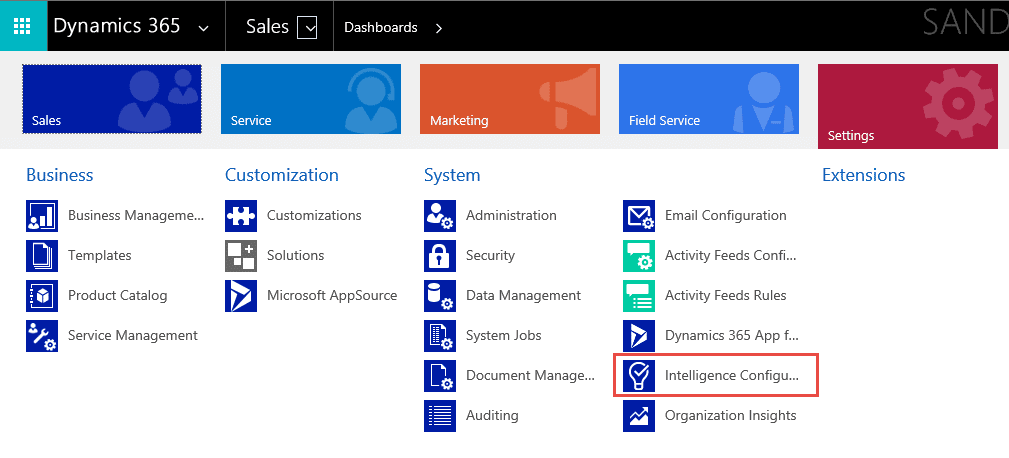
Task: Open the Sales tile
Action: 112,99
